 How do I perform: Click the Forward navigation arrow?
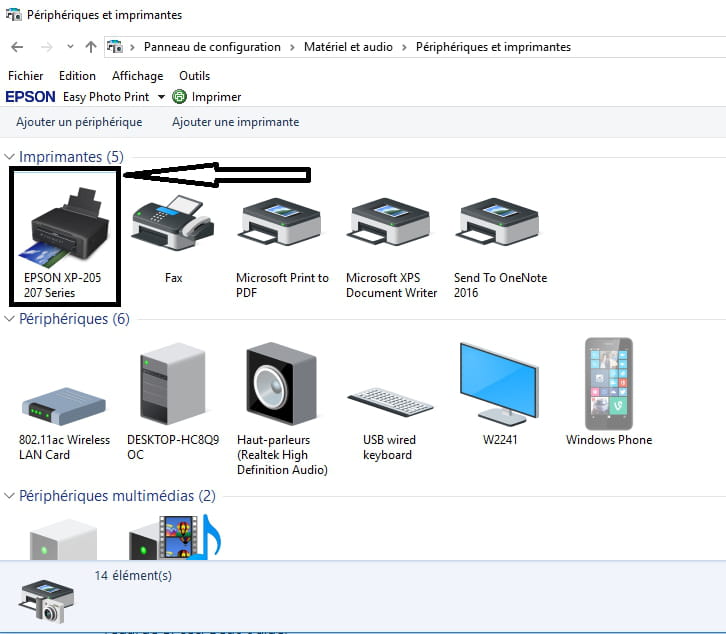[x=46, y=47]
